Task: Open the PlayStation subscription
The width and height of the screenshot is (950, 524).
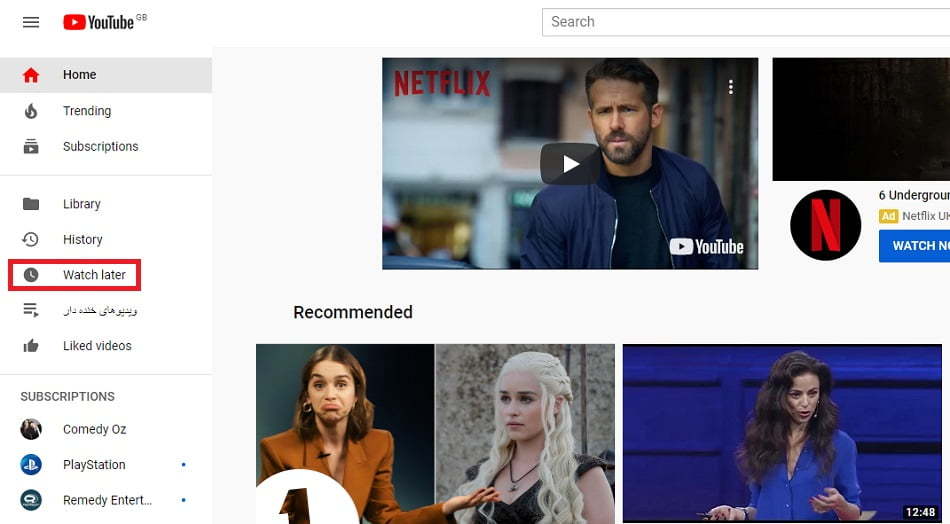Action: click(106, 465)
